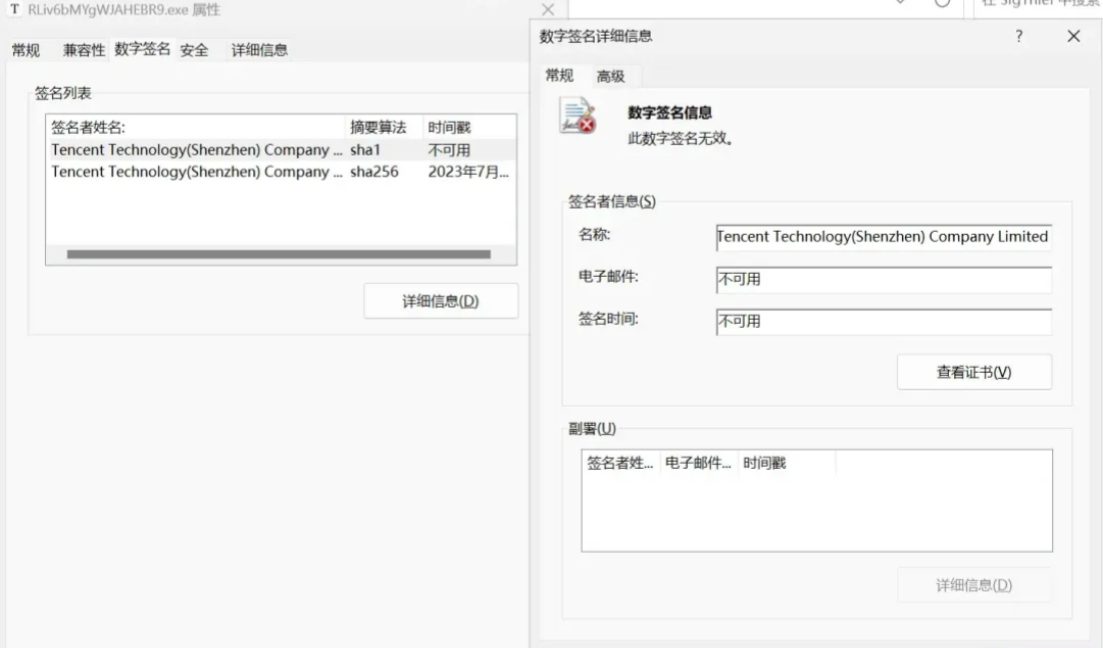
Task: Click 签名者姓名 header in countersignature list
Action: 620,463
